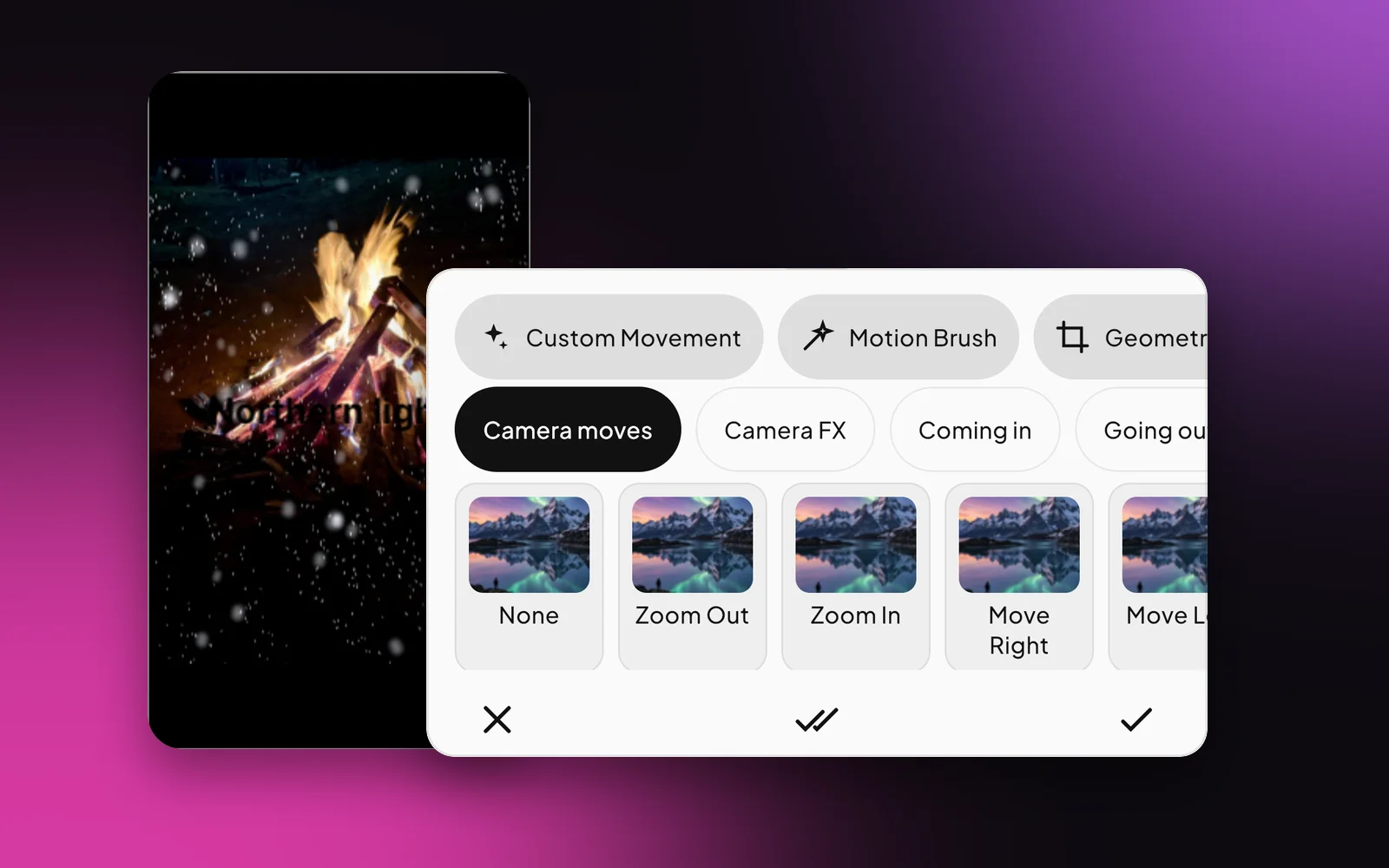
Task: Click the double-checkmark apply-all icon
Action: [x=817, y=720]
